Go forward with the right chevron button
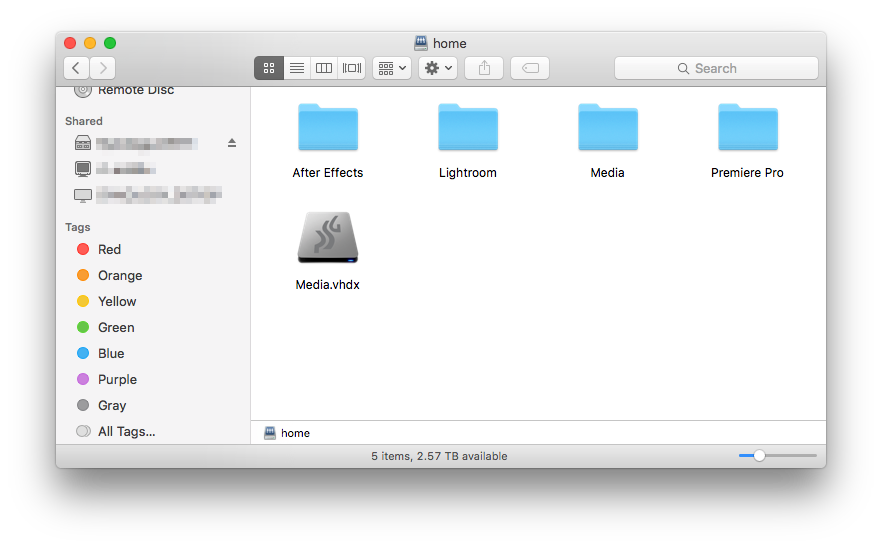The height and width of the screenshot is (548, 882). [x=102, y=68]
